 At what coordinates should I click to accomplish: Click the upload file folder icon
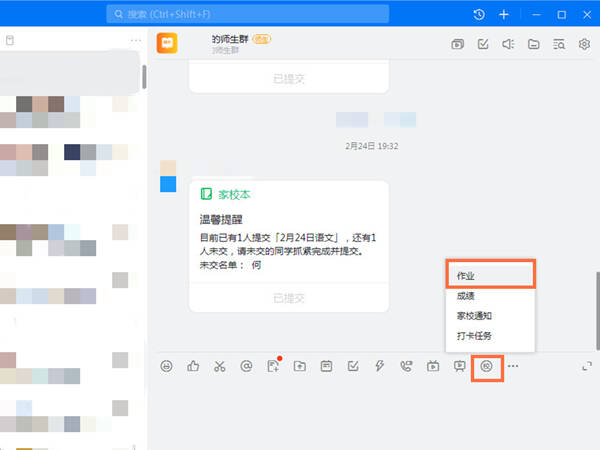[x=300, y=366]
